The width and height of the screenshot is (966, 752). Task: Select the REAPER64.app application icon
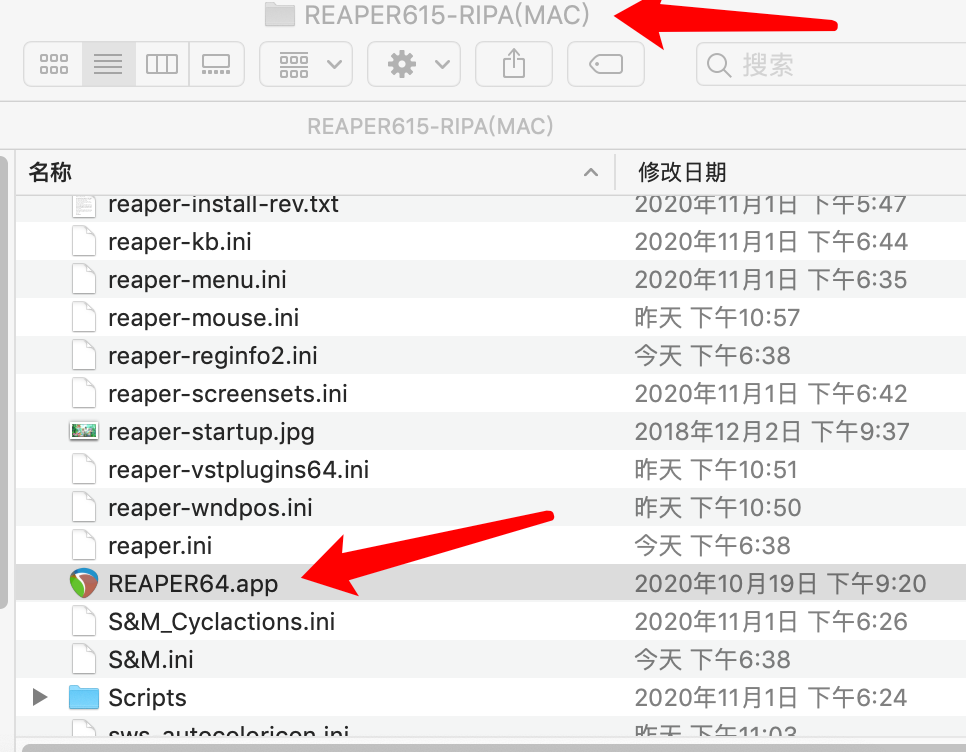[84, 583]
